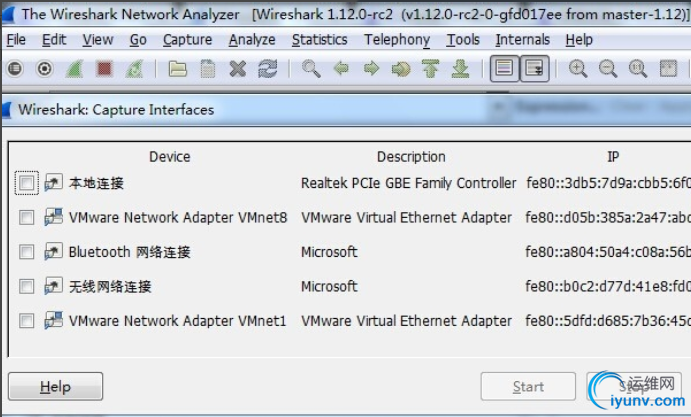This screenshot has width=691, height=417.
Task: Check the VMware Network Adapter VMnet8 checkbox
Action: 27,218
